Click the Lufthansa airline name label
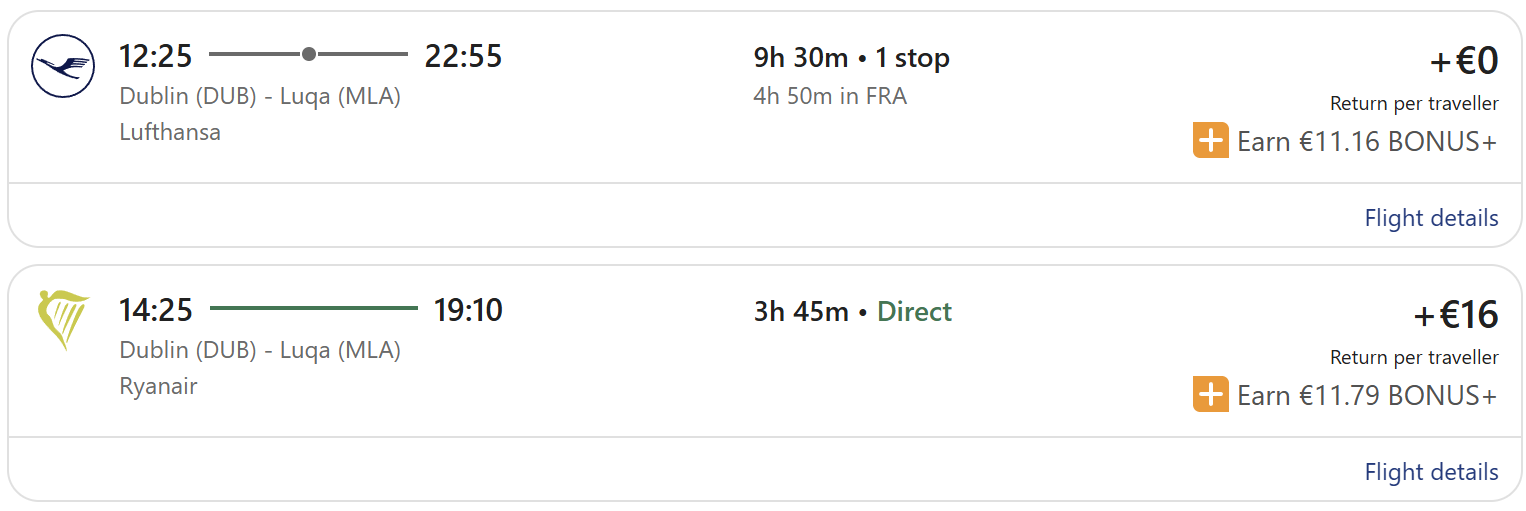This screenshot has width=1526, height=511. pos(170,132)
